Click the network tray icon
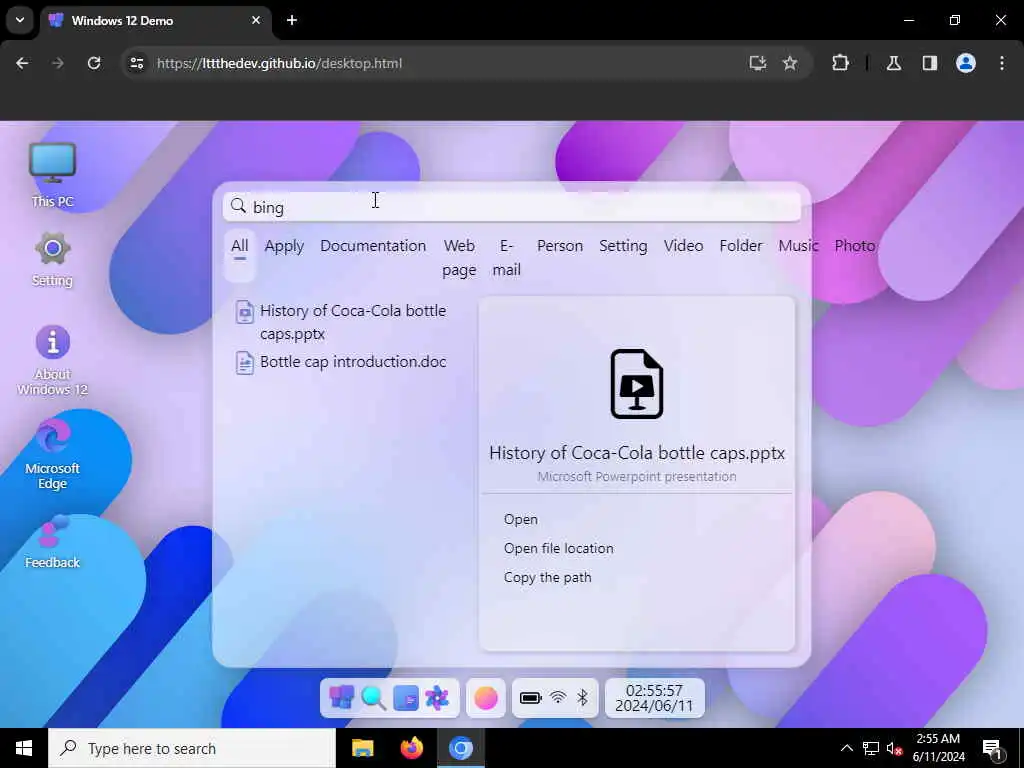Viewport: 1024px width, 768px height. pyautogui.click(x=871, y=748)
